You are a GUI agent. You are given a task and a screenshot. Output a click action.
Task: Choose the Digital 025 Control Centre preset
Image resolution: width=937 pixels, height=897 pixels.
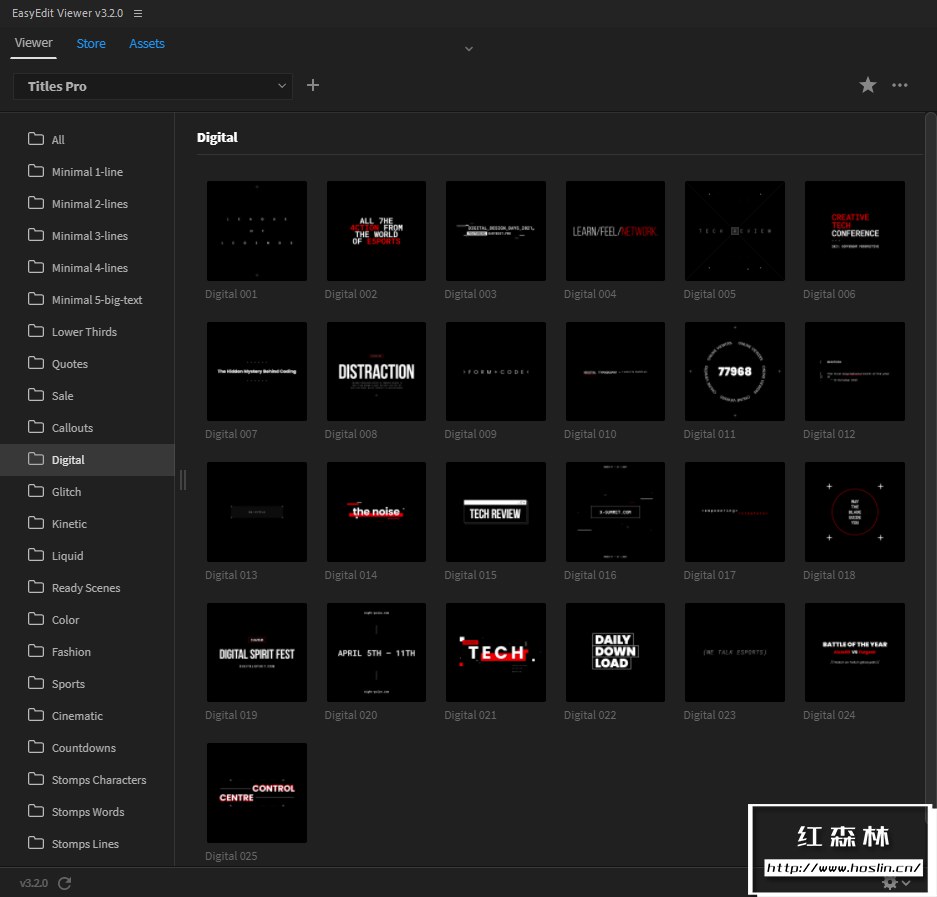click(x=257, y=792)
